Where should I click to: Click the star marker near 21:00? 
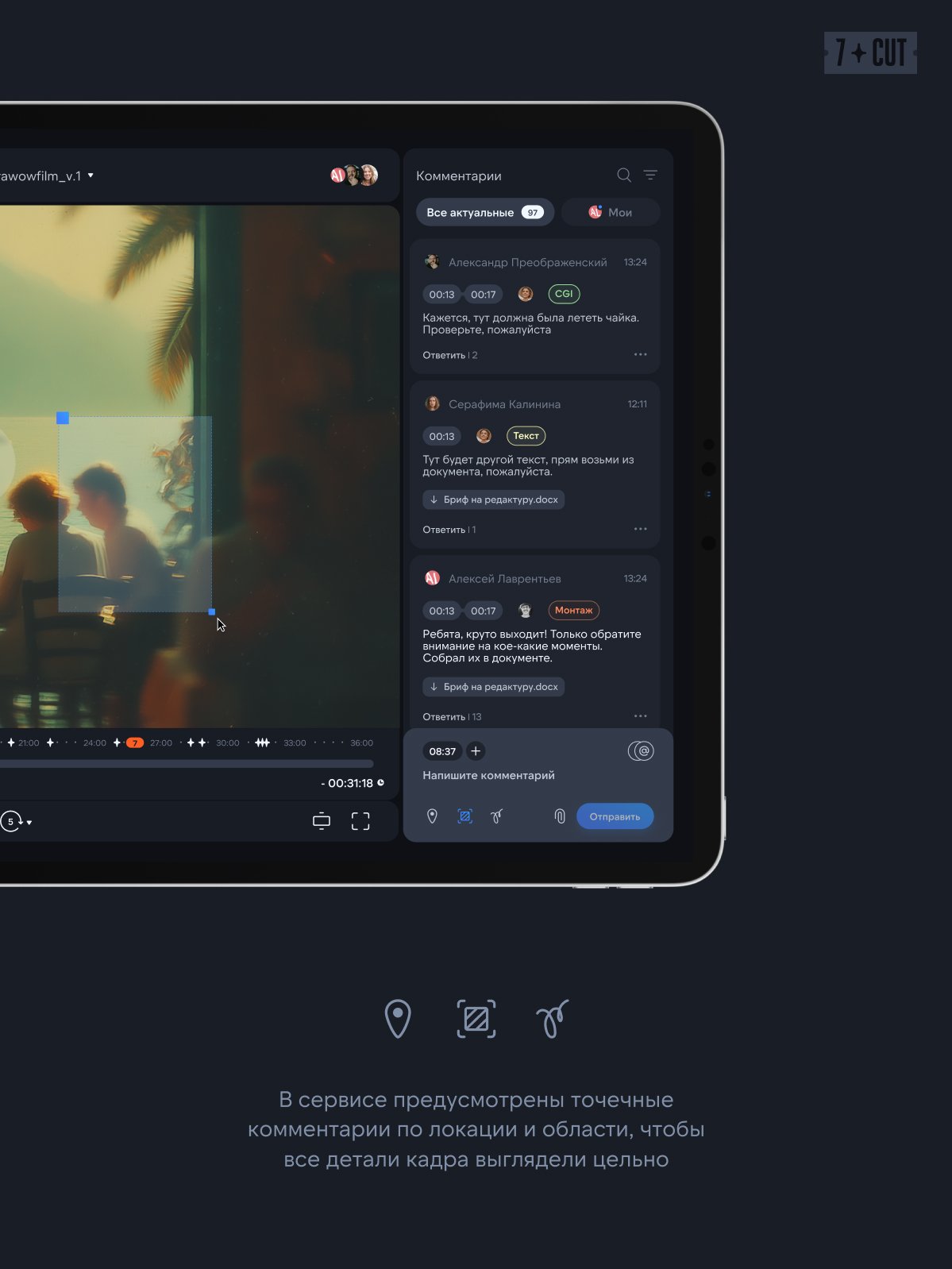pos(11,743)
